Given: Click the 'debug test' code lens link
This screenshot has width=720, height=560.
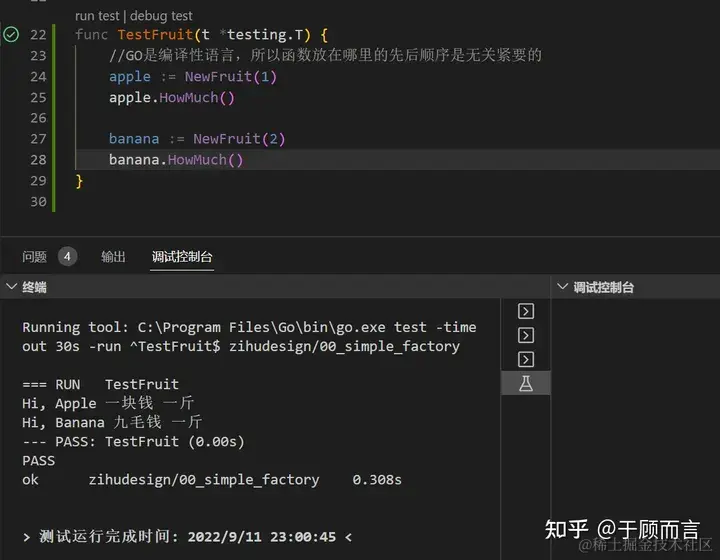Looking at the screenshot, I should click(161, 16).
